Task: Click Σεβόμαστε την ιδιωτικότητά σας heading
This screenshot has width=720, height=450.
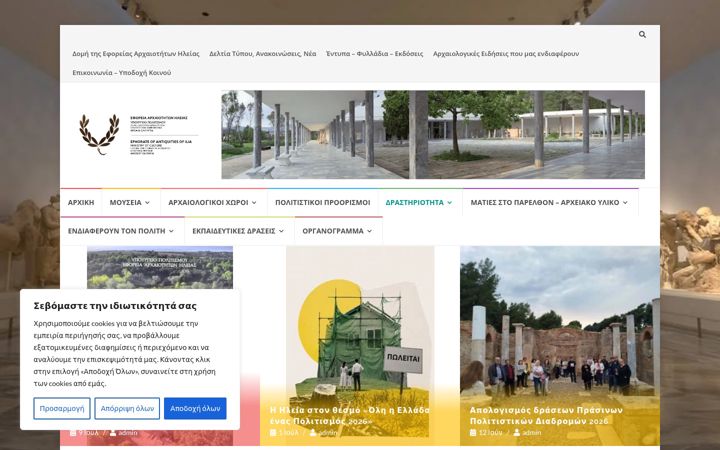Action: point(115,306)
